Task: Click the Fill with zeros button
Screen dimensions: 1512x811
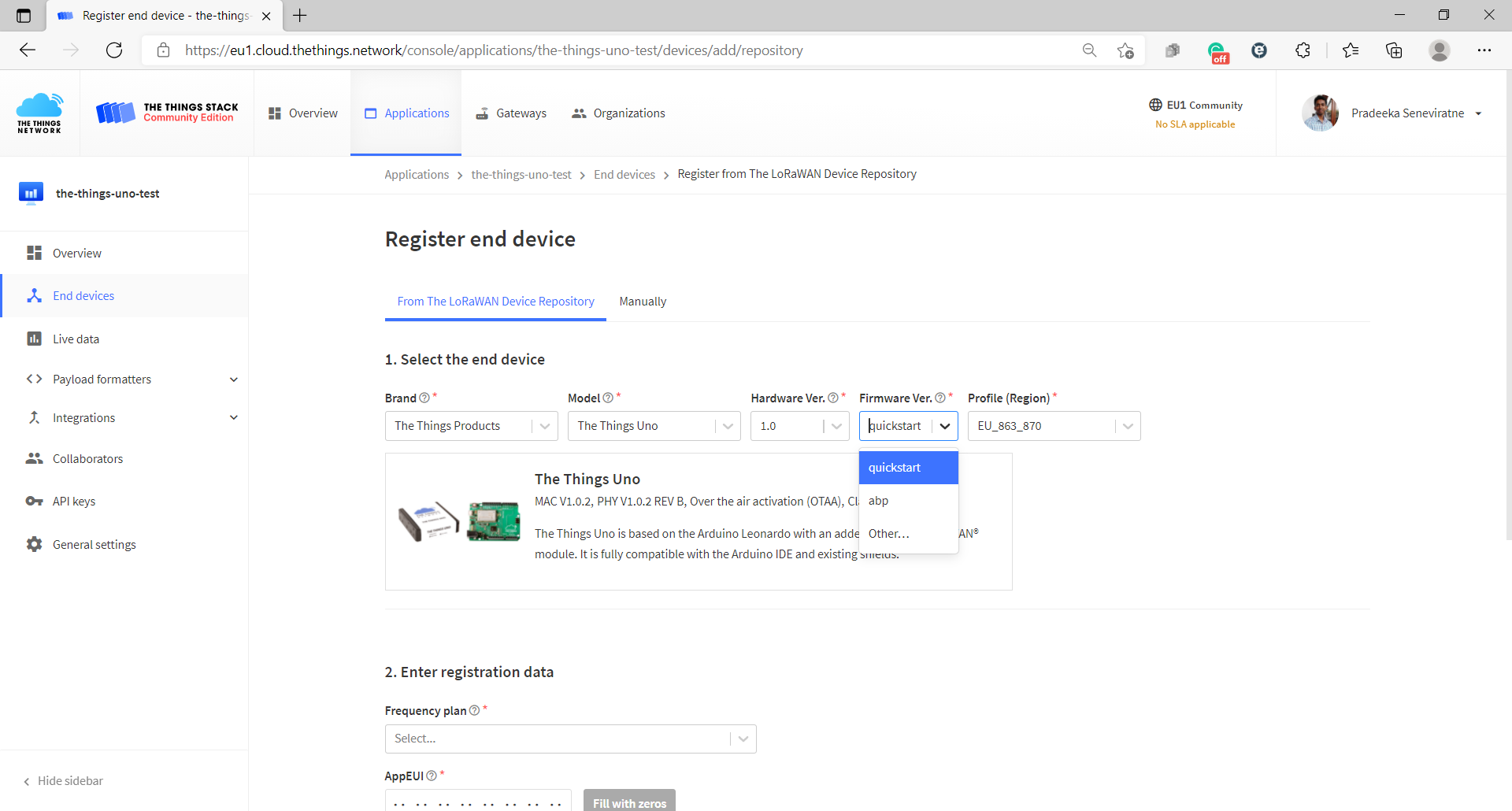Action: [628, 802]
